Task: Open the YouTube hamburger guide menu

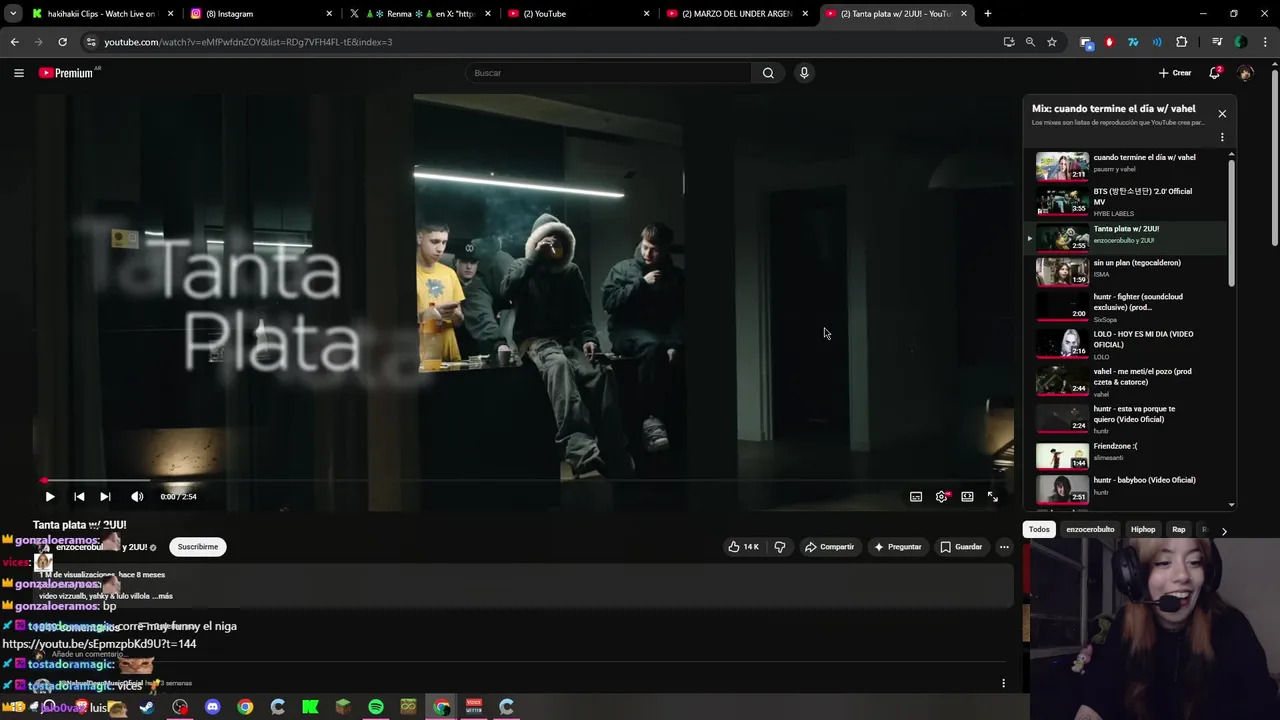Action: (x=18, y=73)
